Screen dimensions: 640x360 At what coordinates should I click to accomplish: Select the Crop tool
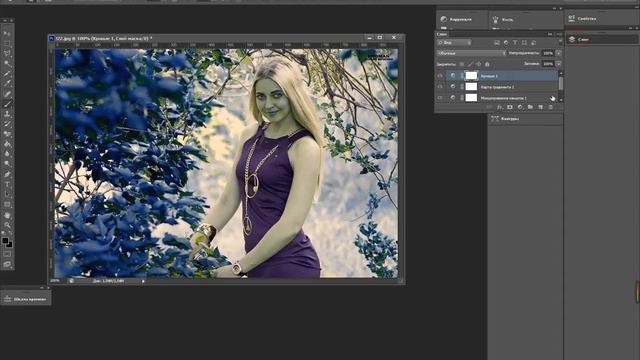click(x=7, y=74)
